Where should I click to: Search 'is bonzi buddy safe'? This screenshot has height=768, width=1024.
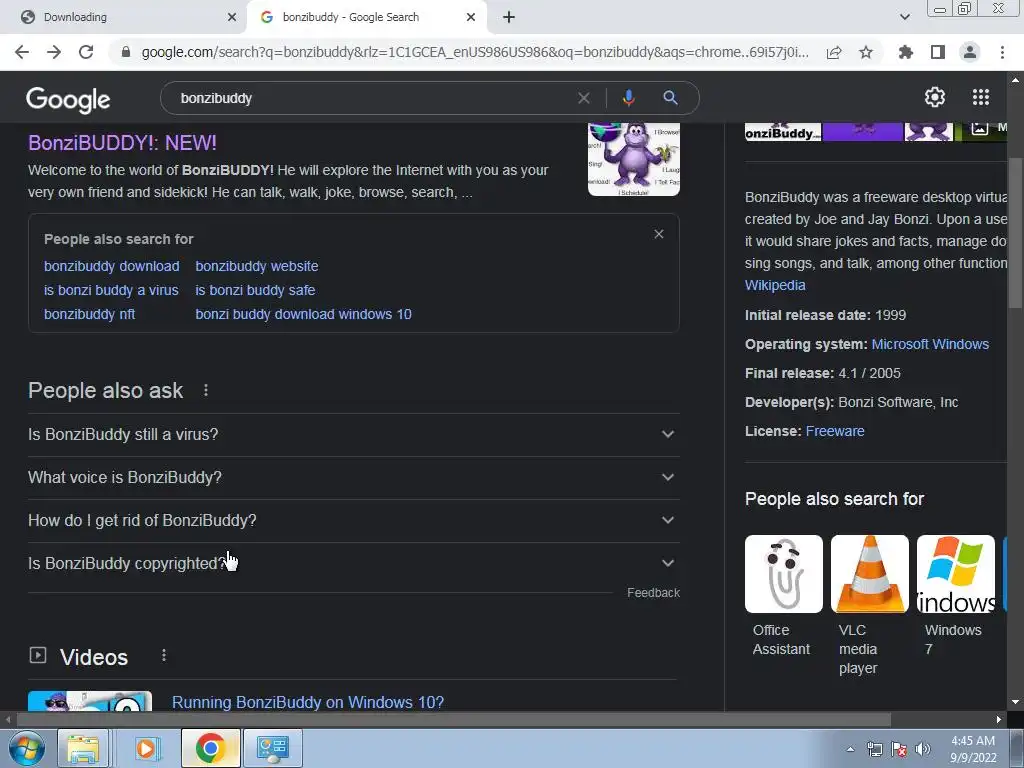(255, 290)
